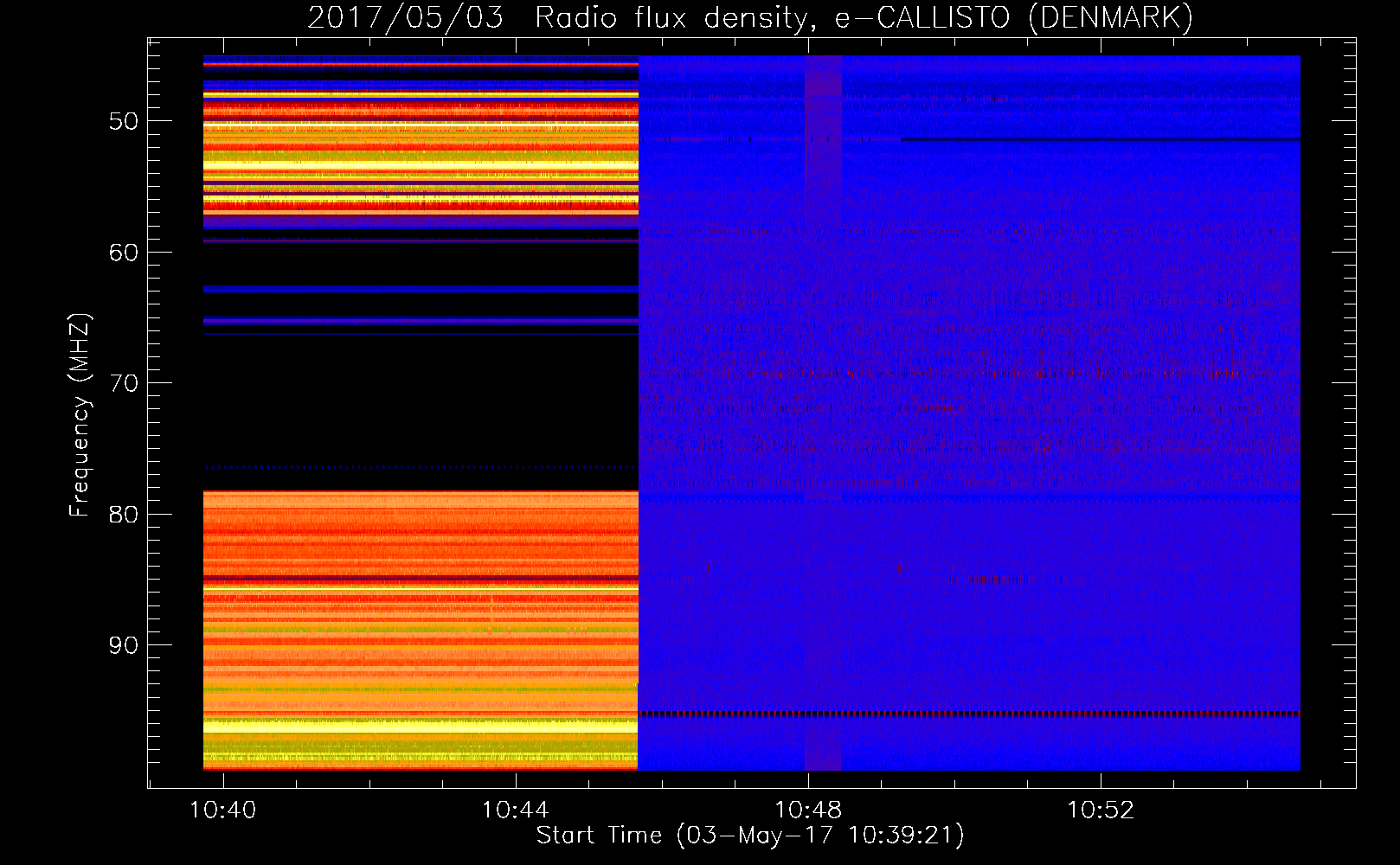Click the plot title mentioning e-CALLISTO (DENMARK)
Image resolution: width=1400 pixels, height=865 pixels.
[750, 17]
